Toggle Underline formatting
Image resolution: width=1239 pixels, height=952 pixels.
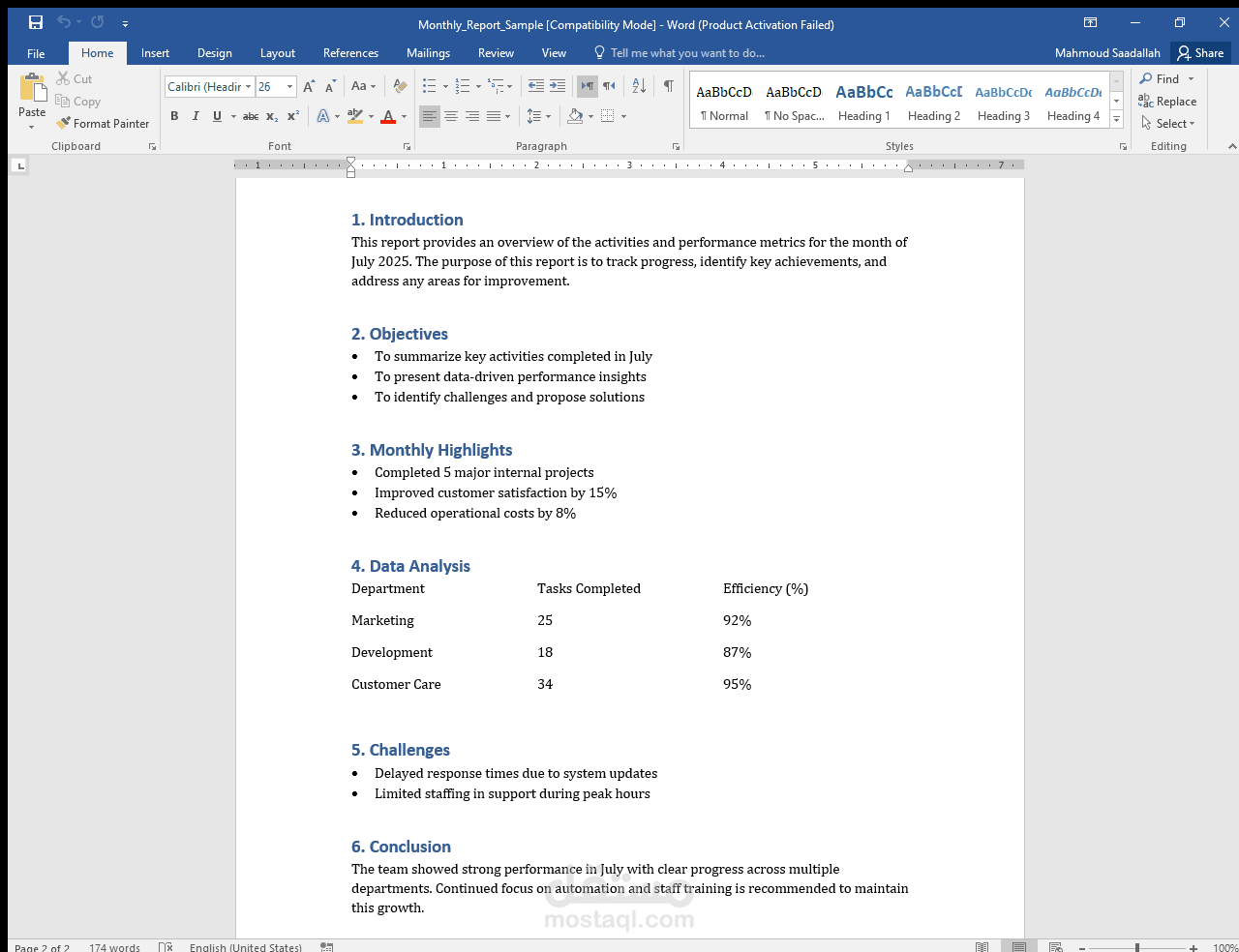pyautogui.click(x=217, y=116)
